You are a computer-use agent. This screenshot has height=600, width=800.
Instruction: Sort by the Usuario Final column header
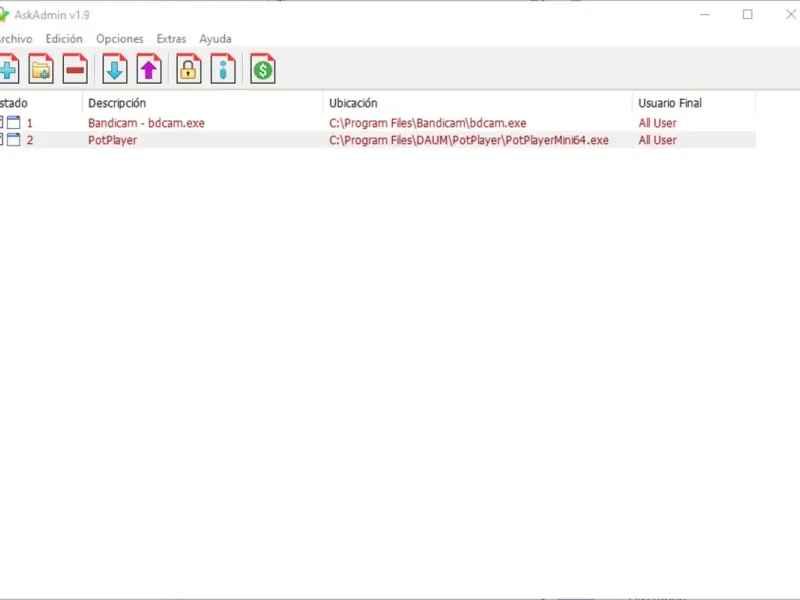694,103
